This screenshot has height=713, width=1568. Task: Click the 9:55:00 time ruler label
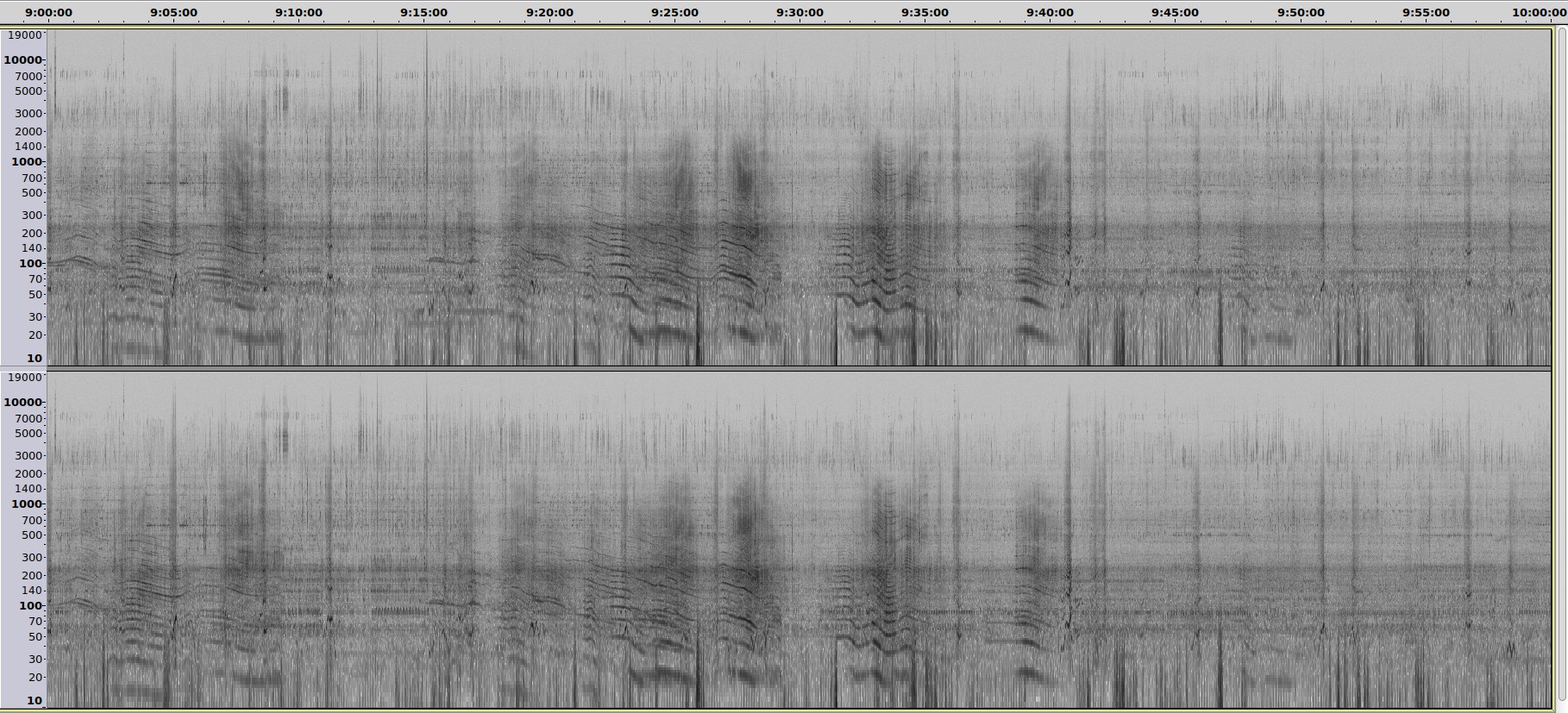tap(1426, 13)
